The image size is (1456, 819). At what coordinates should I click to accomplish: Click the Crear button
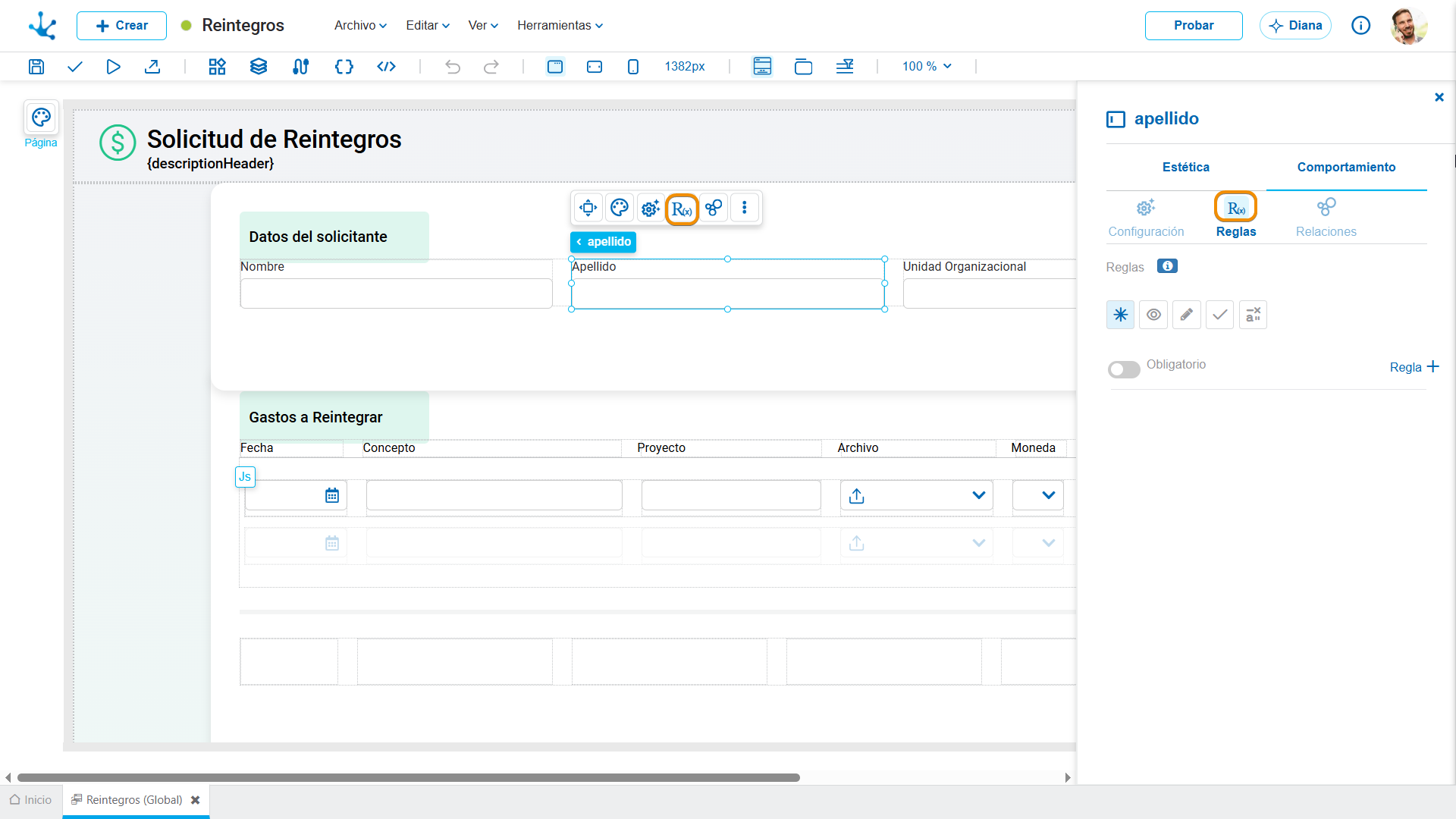(121, 26)
